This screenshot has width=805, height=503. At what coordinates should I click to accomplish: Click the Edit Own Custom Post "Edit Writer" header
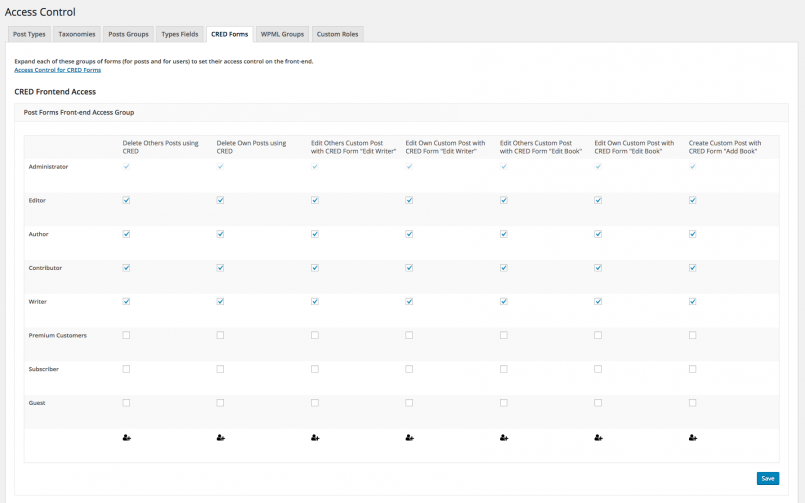click(x=445, y=147)
